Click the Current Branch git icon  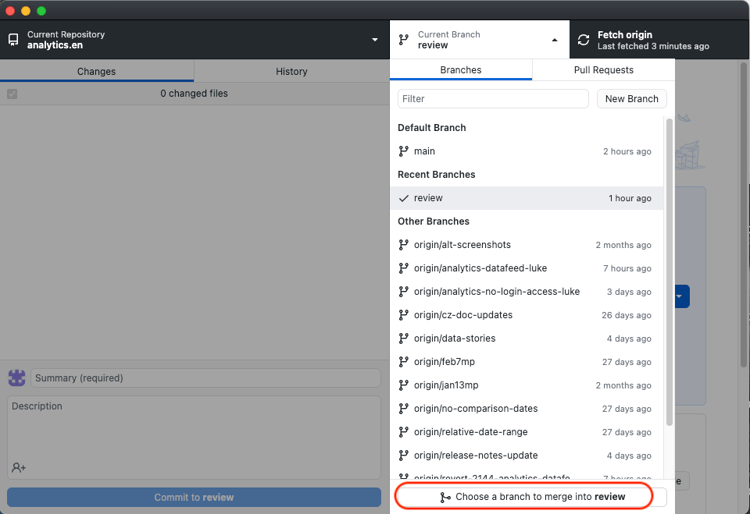[x=404, y=40]
